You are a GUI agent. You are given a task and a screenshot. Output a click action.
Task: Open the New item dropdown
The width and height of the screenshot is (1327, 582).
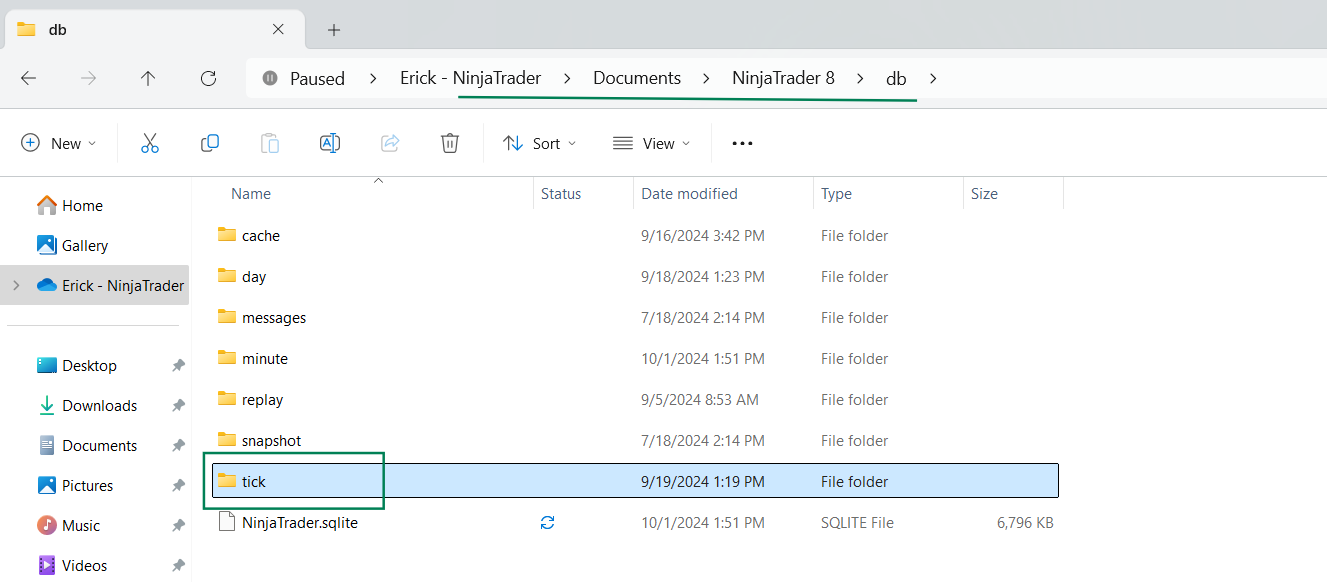tap(59, 143)
